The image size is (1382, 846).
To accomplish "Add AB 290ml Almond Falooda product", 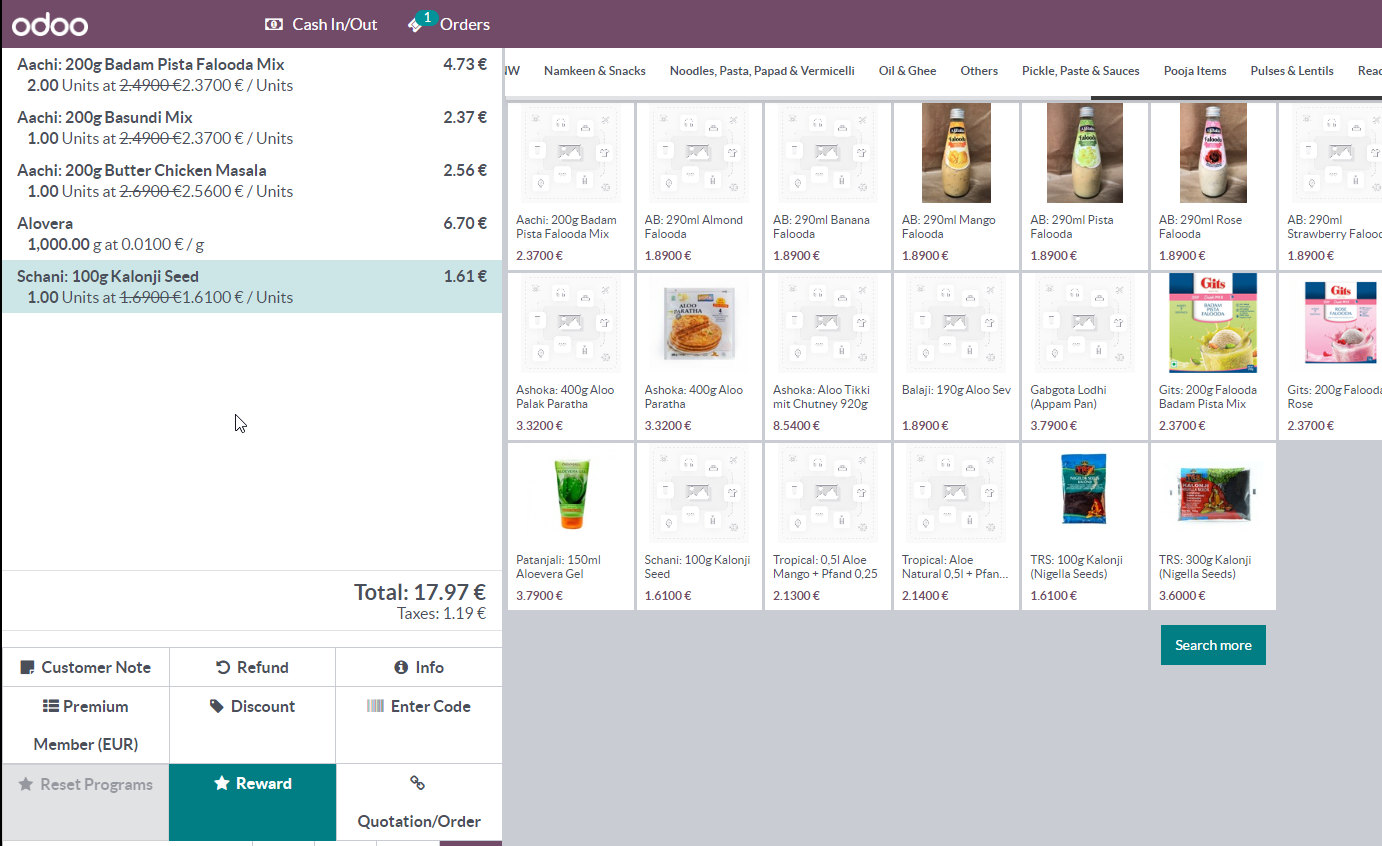I will click(699, 186).
